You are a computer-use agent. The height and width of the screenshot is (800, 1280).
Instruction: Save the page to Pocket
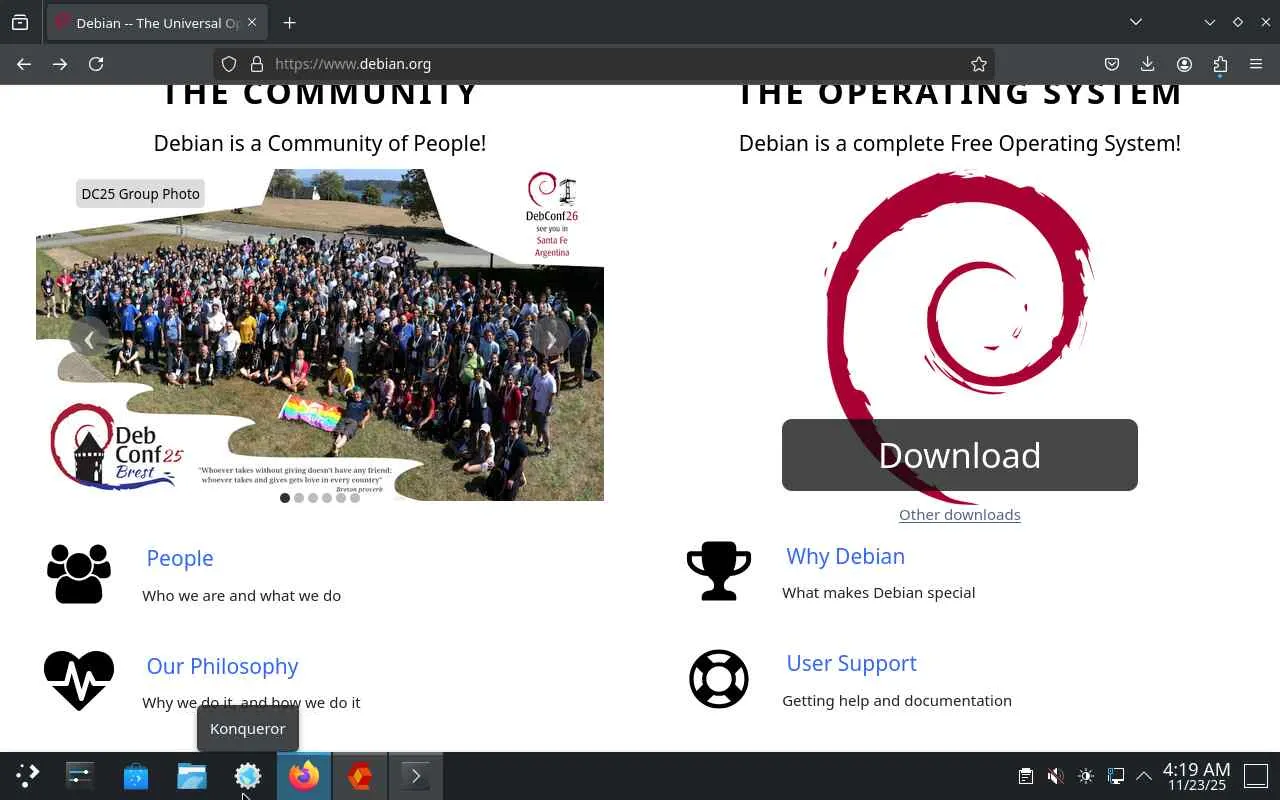tap(1111, 64)
